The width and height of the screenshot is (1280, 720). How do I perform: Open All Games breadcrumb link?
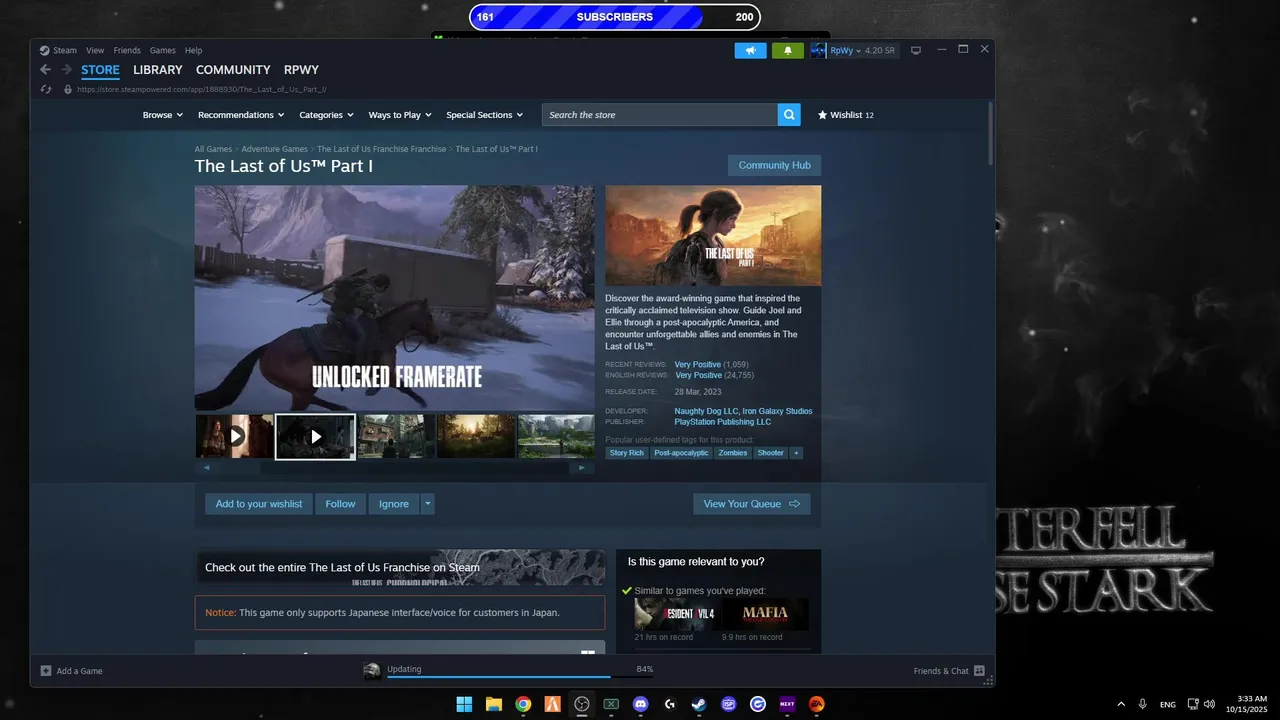213,149
